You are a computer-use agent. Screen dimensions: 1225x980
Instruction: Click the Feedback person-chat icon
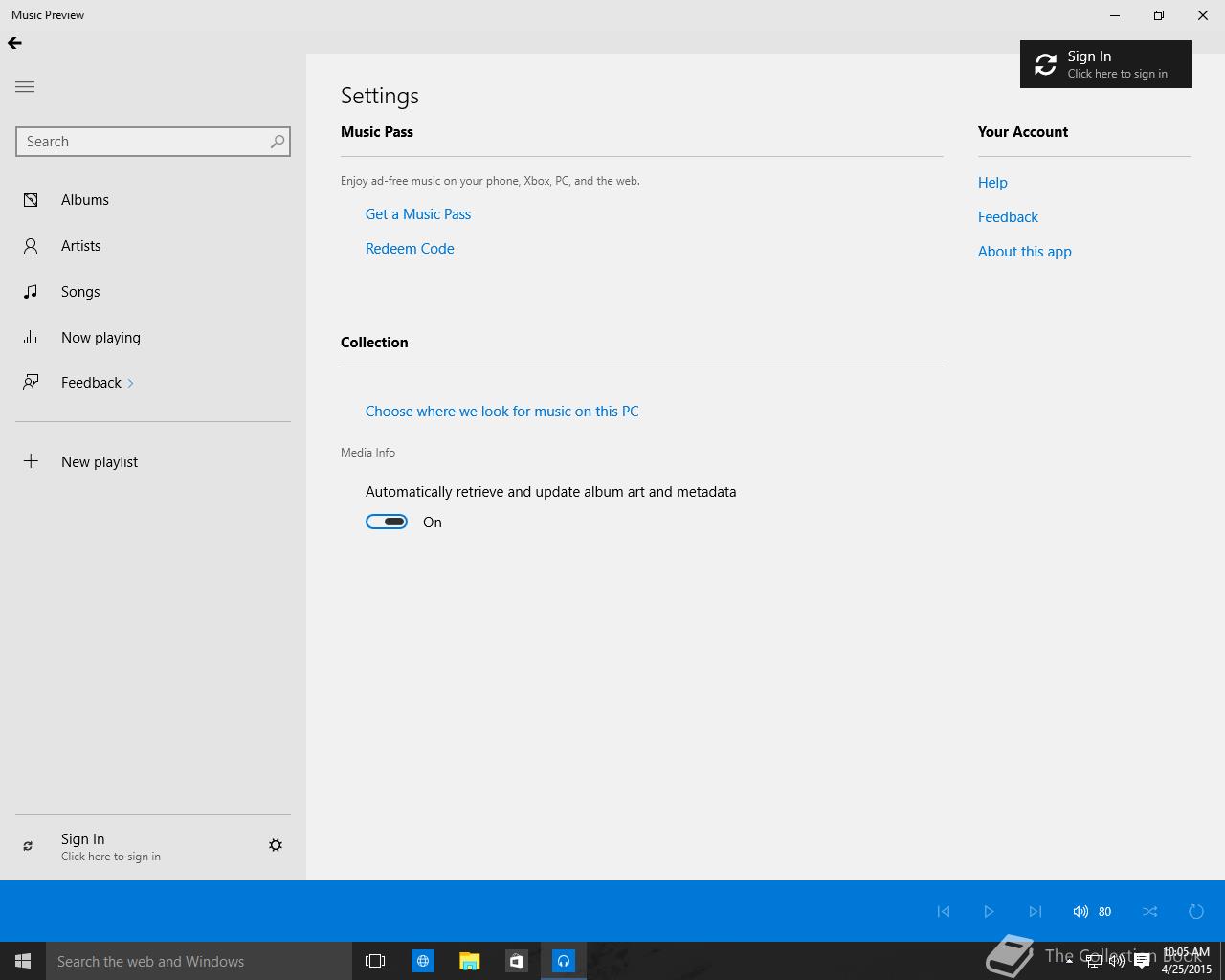tap(31, 383)
